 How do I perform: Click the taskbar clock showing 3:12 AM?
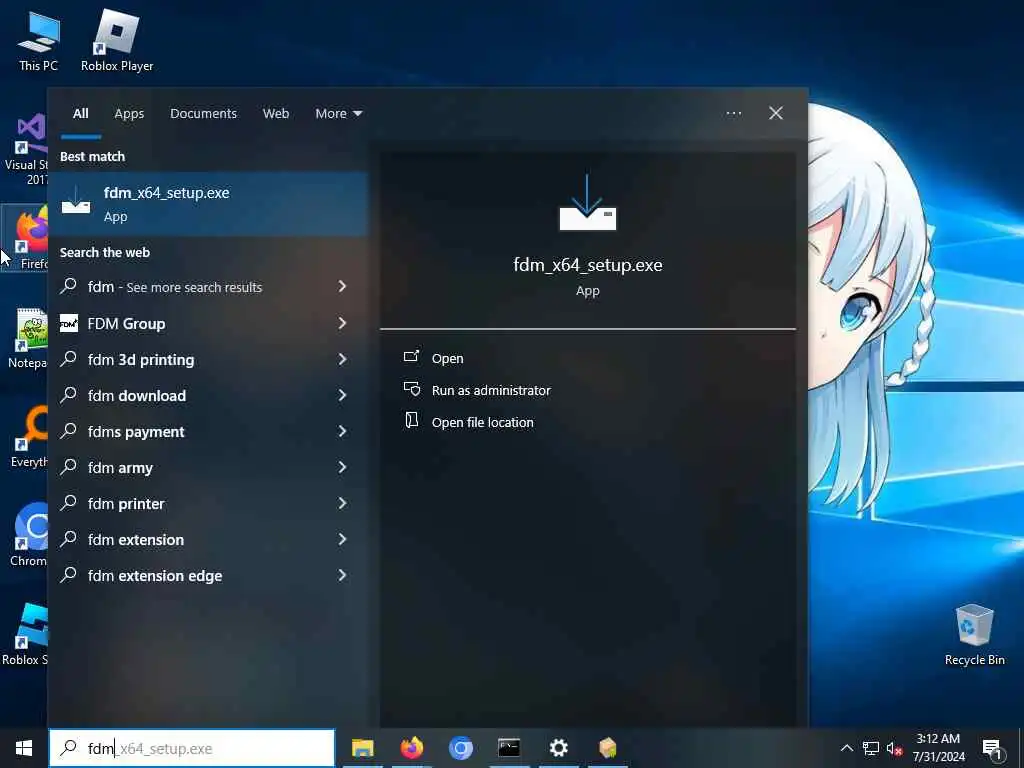(938, 748)
